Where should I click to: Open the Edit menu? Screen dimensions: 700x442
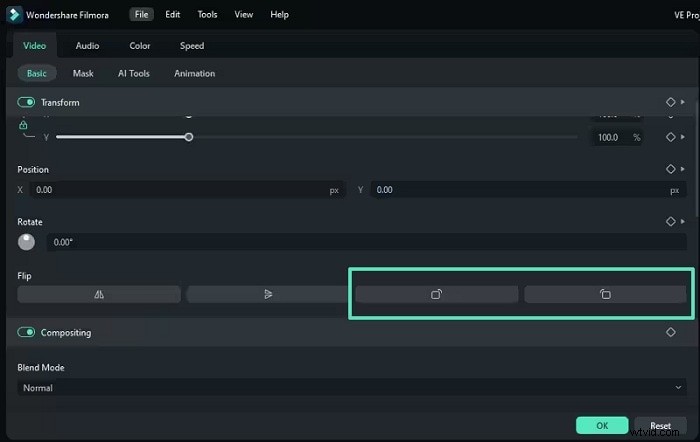tap(172, 15)
